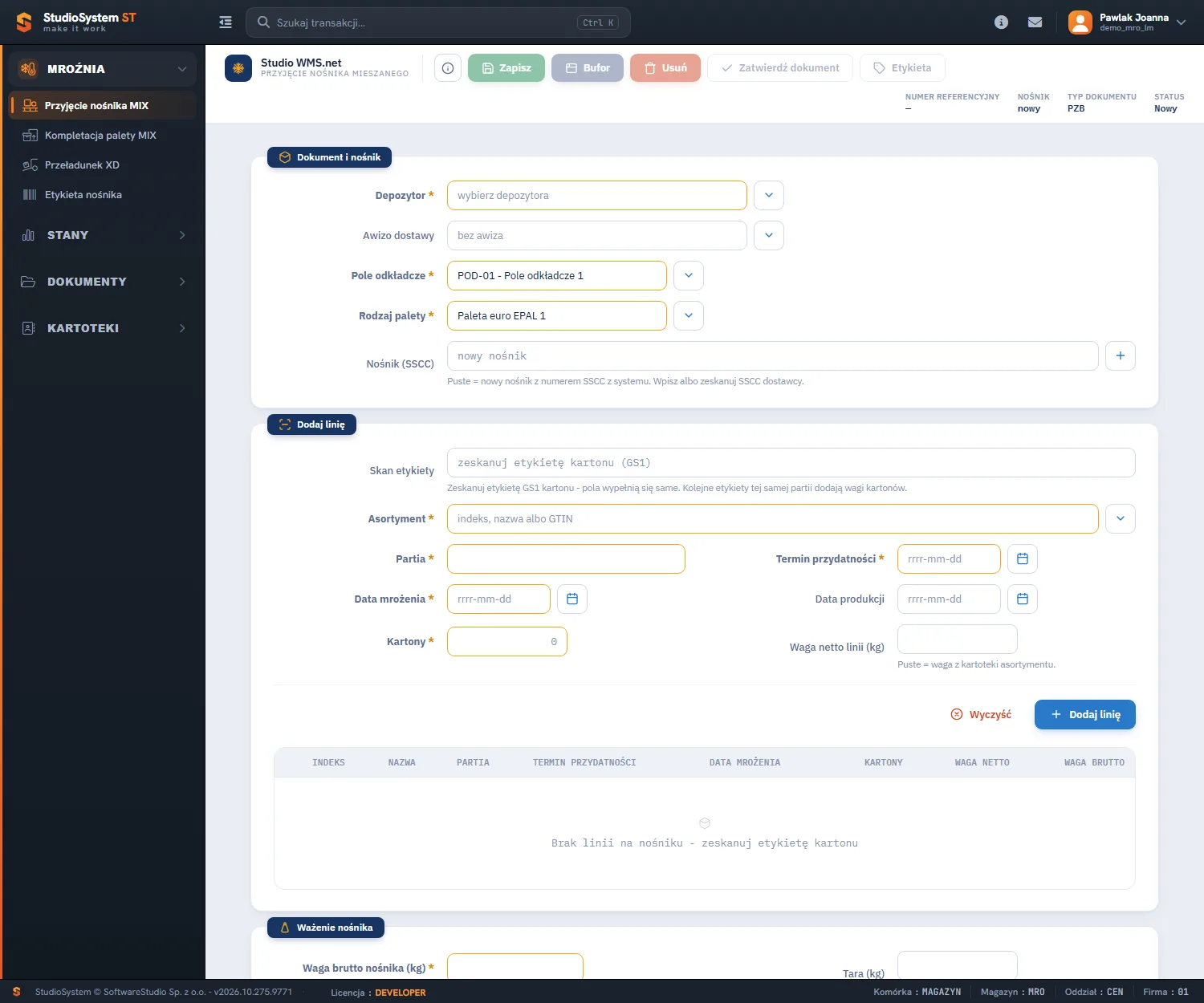This screenshot has height=1003, width=1204.
Task: Focus the Partia input field
Action: click(x=566, y=558)
